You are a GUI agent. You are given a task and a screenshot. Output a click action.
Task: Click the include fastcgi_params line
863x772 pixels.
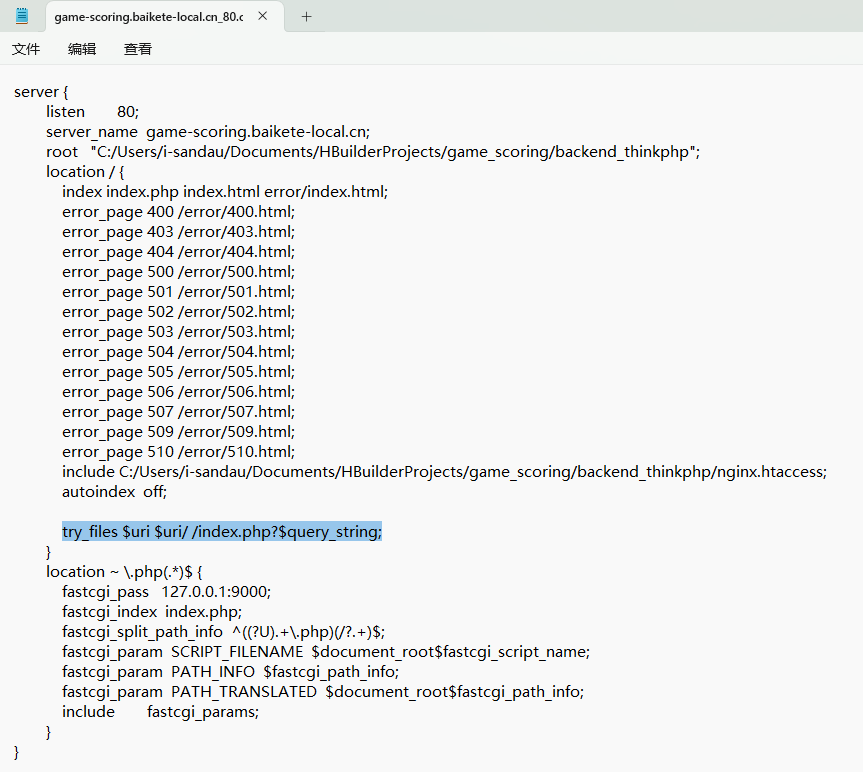[160, 712]
